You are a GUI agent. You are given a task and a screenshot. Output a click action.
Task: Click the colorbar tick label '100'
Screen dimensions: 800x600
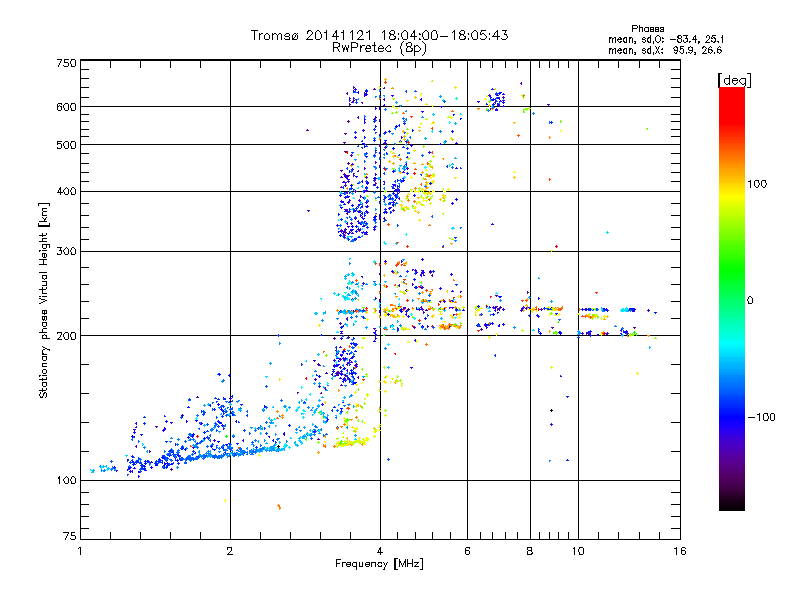757,184
